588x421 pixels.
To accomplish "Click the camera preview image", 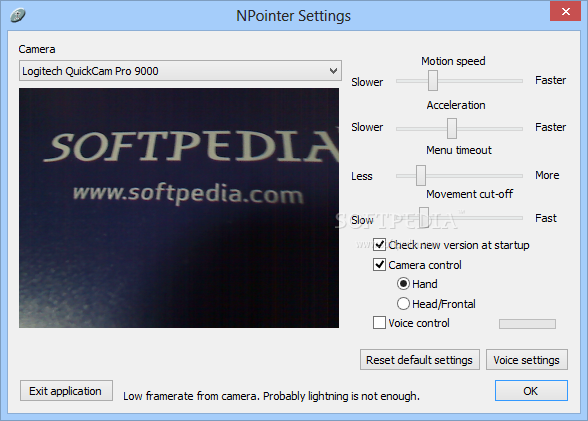I will [179, 208].
